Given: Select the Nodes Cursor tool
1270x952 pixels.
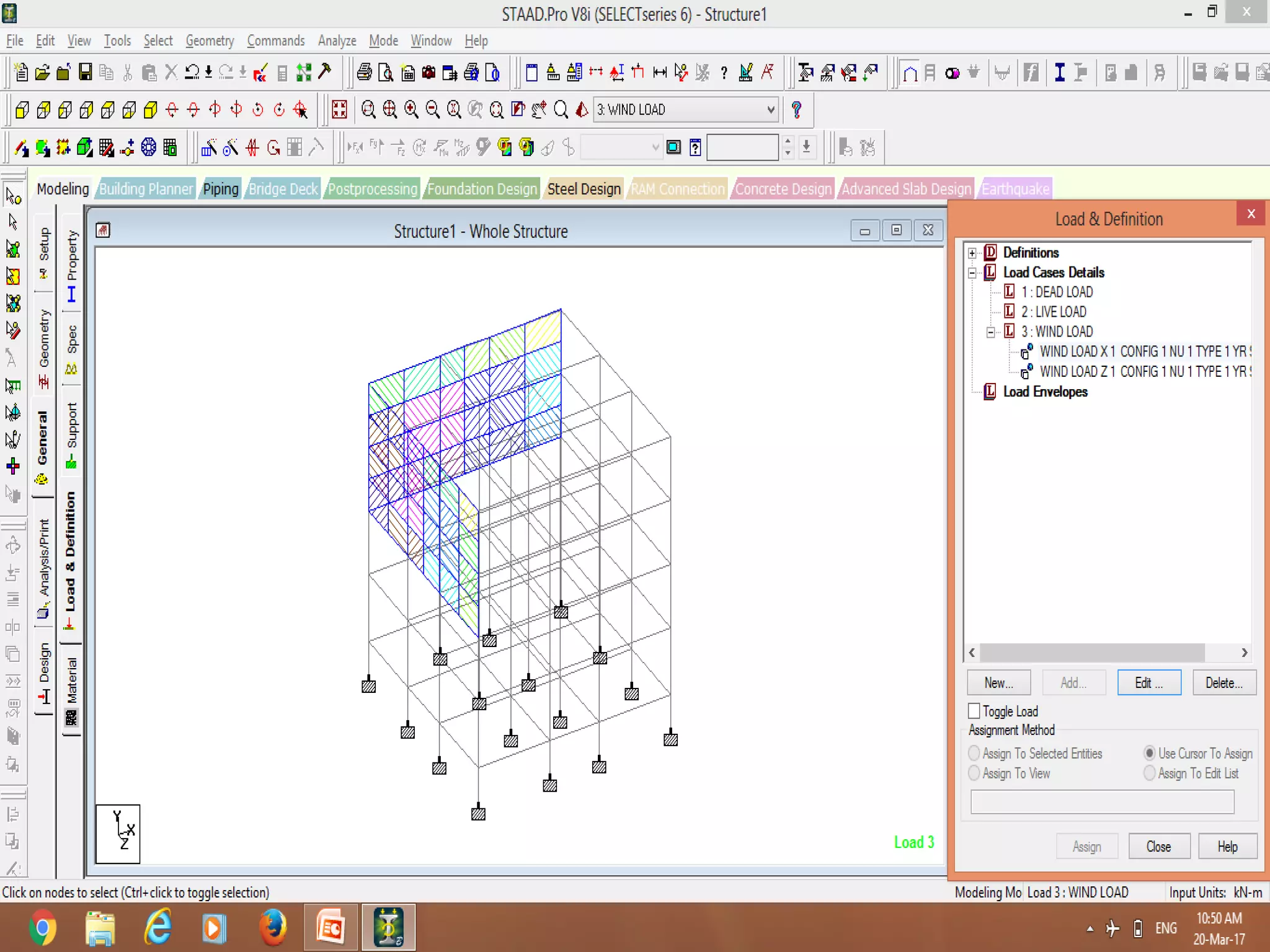Looking at the screenshot, I should (13, 196).
